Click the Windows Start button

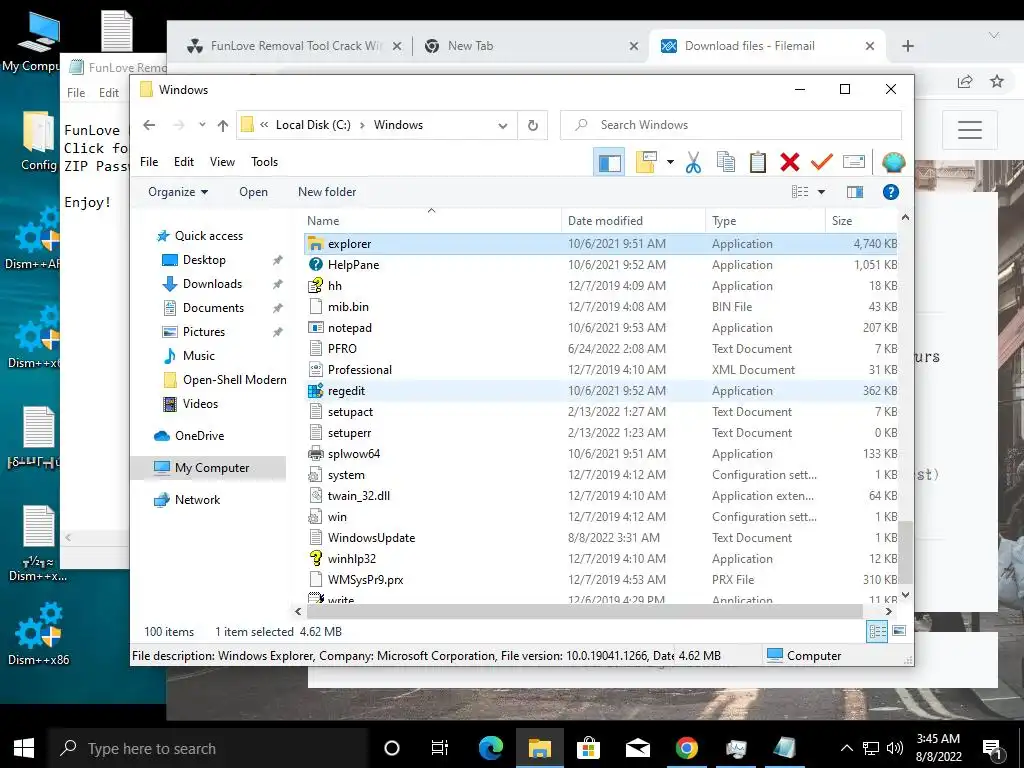click(x=24, y=748)
